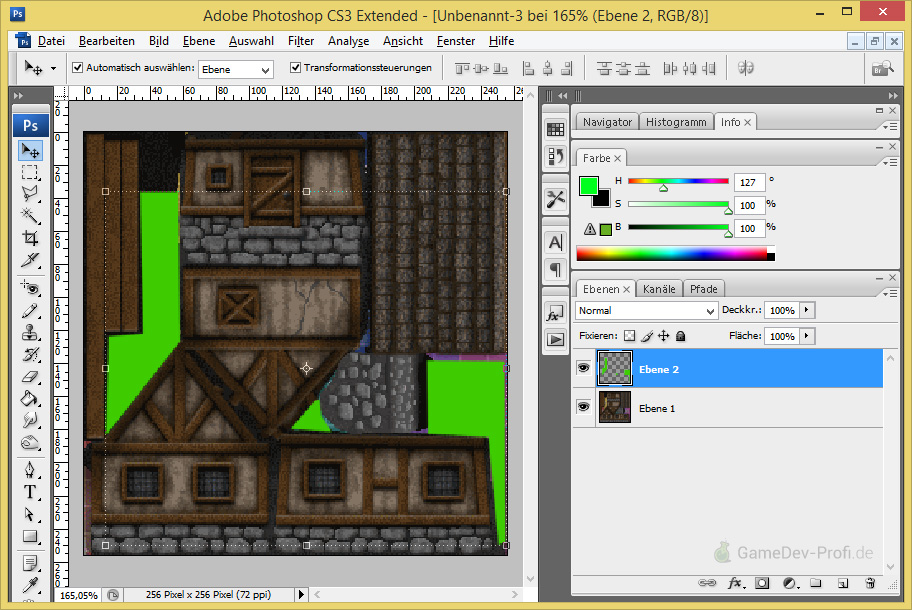Open the Ebene auto-select dropdown
The width and height of the screenshot is (912, 610).
pos(236,69)
